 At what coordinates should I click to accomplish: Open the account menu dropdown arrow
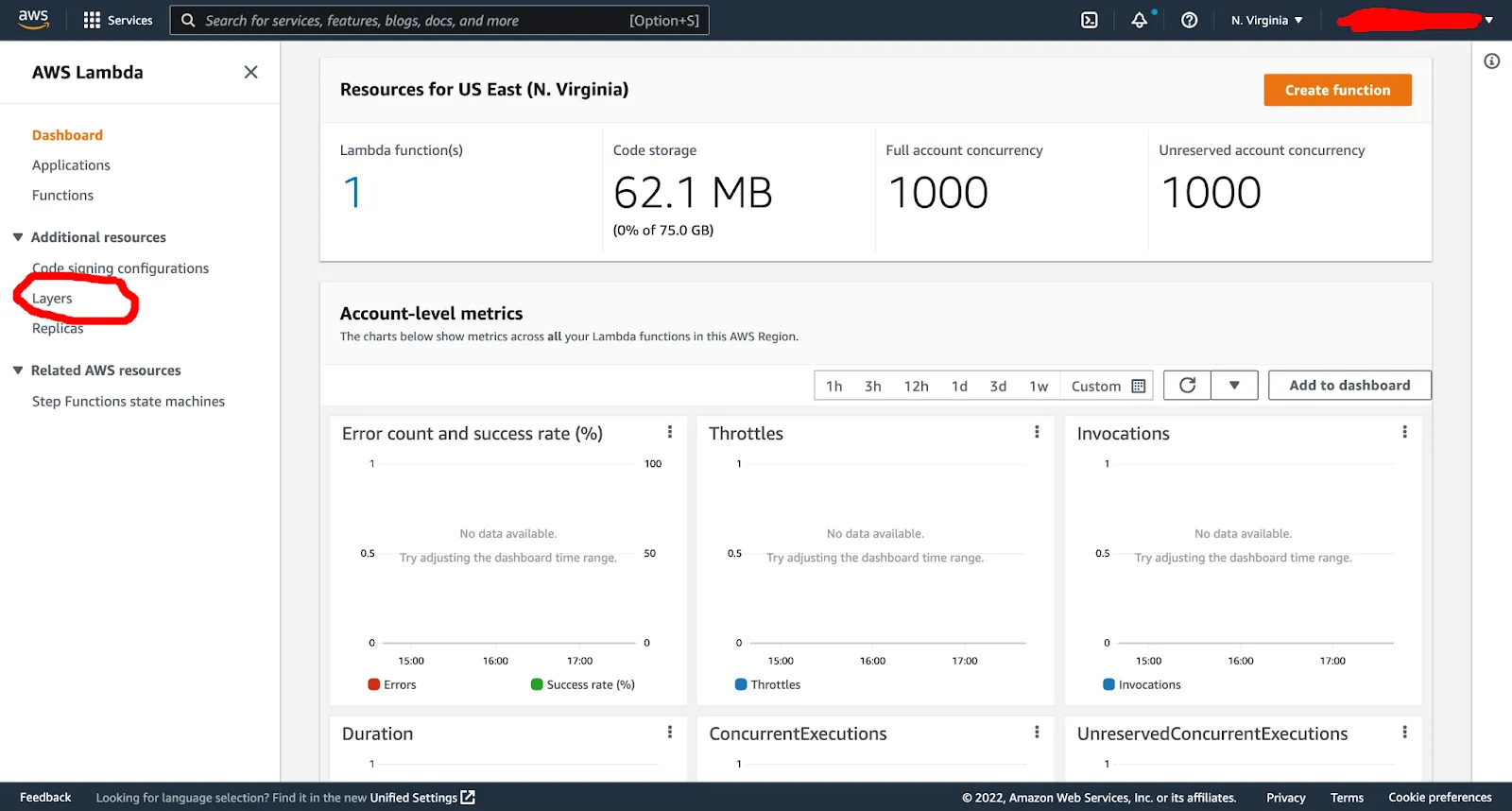[1489, 20]
